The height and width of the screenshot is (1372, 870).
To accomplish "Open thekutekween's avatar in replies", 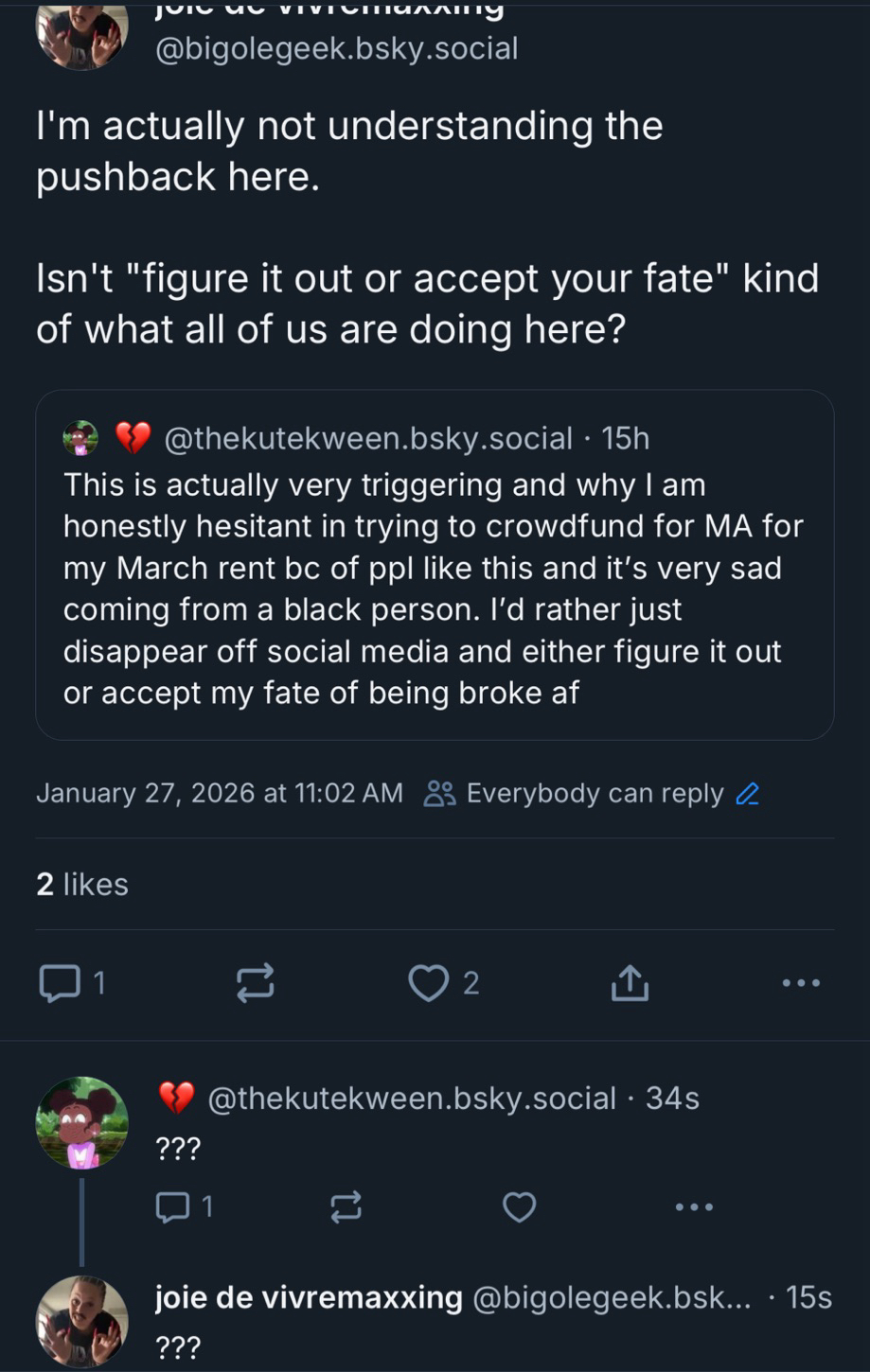I will [x=81, y=1122].
